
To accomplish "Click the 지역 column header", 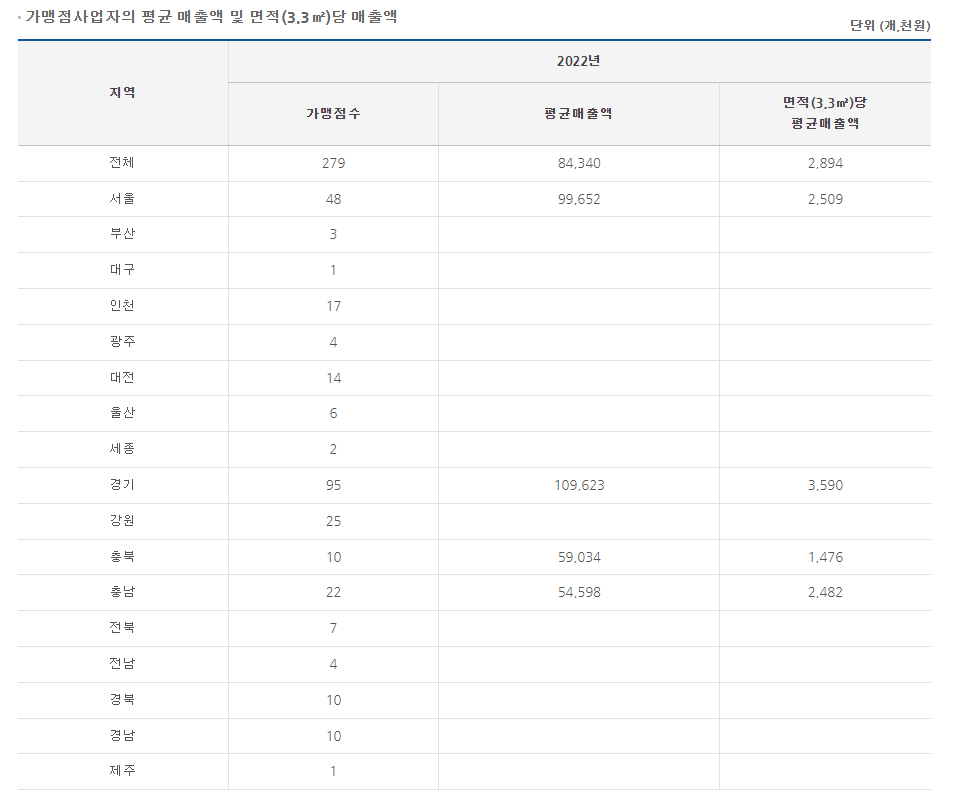I will 122,93.
